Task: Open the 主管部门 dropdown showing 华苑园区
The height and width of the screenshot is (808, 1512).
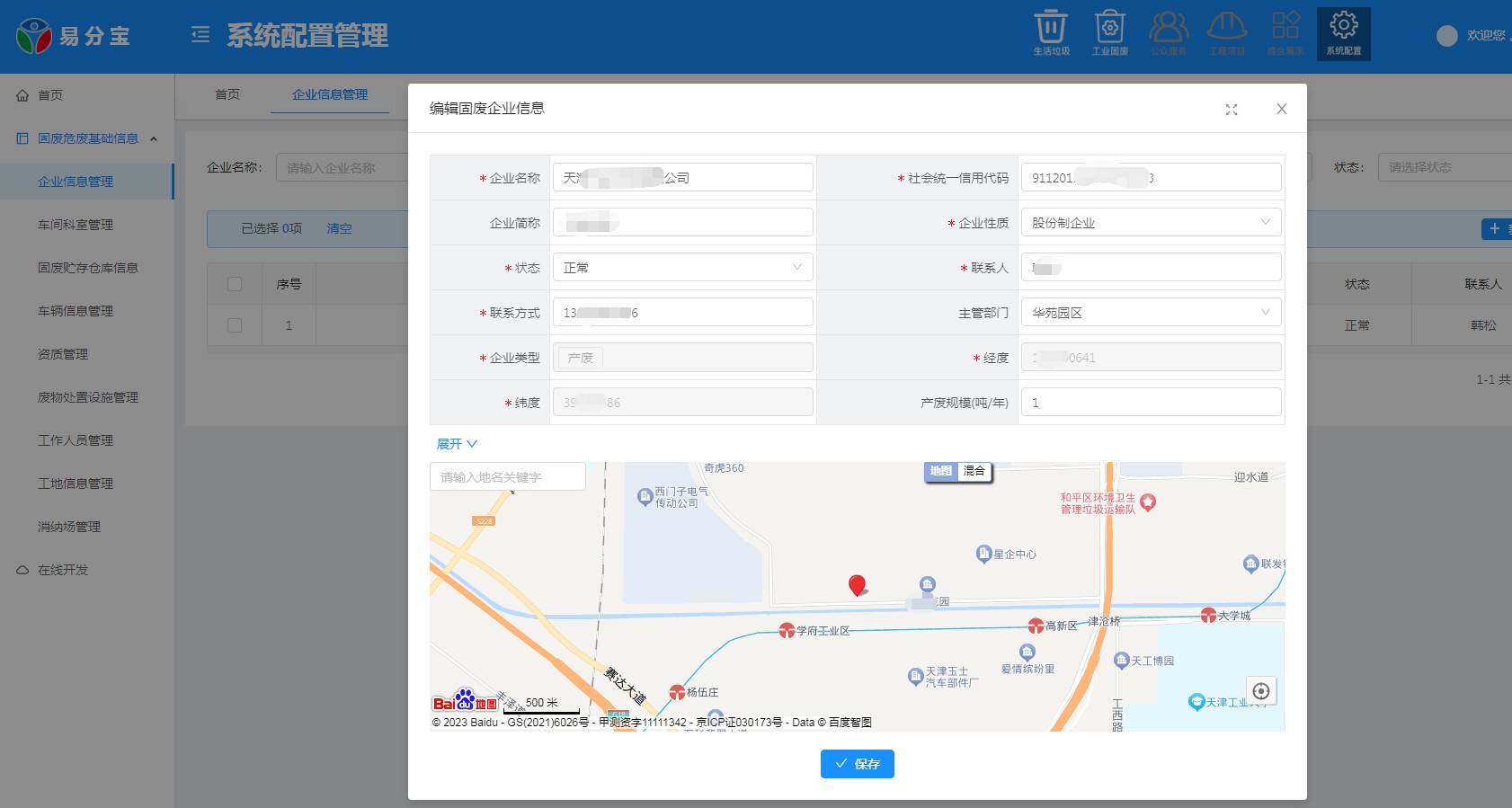Action: 1151,313
